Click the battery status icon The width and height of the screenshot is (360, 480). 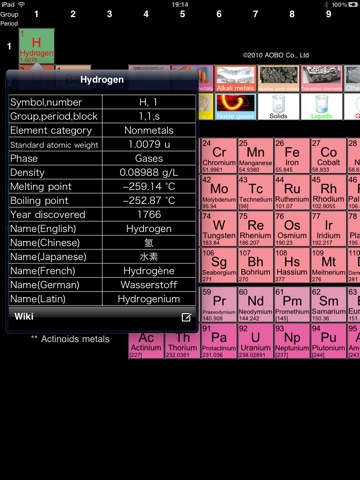pyautogui.click(x=353, y=5)
